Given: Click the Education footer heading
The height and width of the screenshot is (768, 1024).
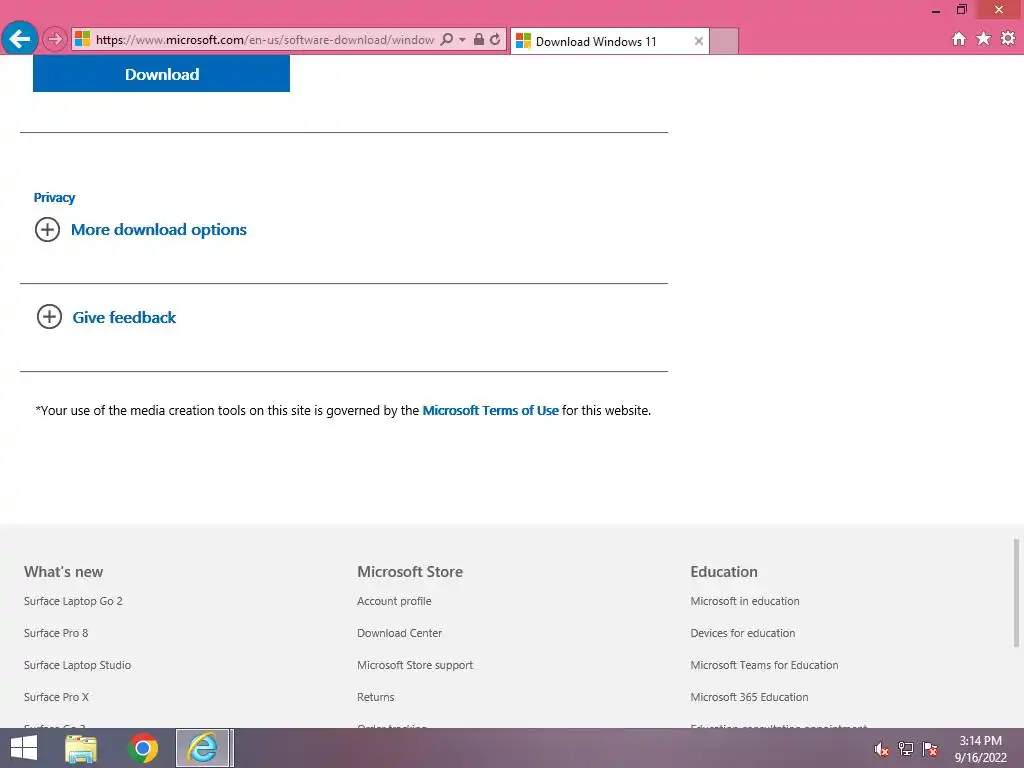Looking at the screenshot, I should [x=724, y=572].
